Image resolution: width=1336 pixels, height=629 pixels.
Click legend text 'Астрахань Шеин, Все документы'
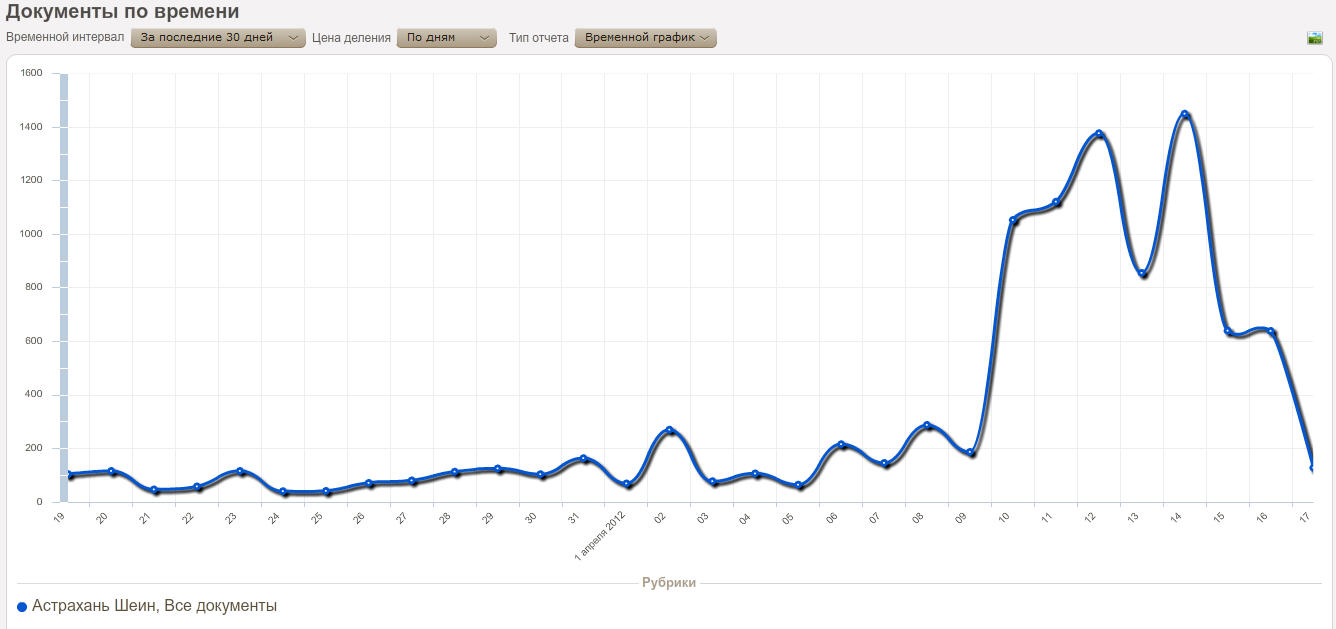(154, 606)
